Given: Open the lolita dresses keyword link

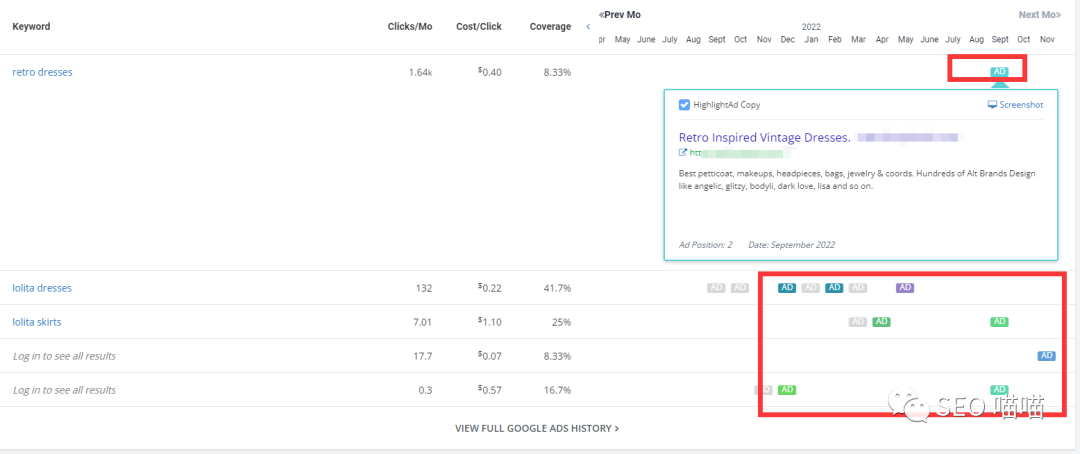Looking at the screenshot, I should 42,288.
